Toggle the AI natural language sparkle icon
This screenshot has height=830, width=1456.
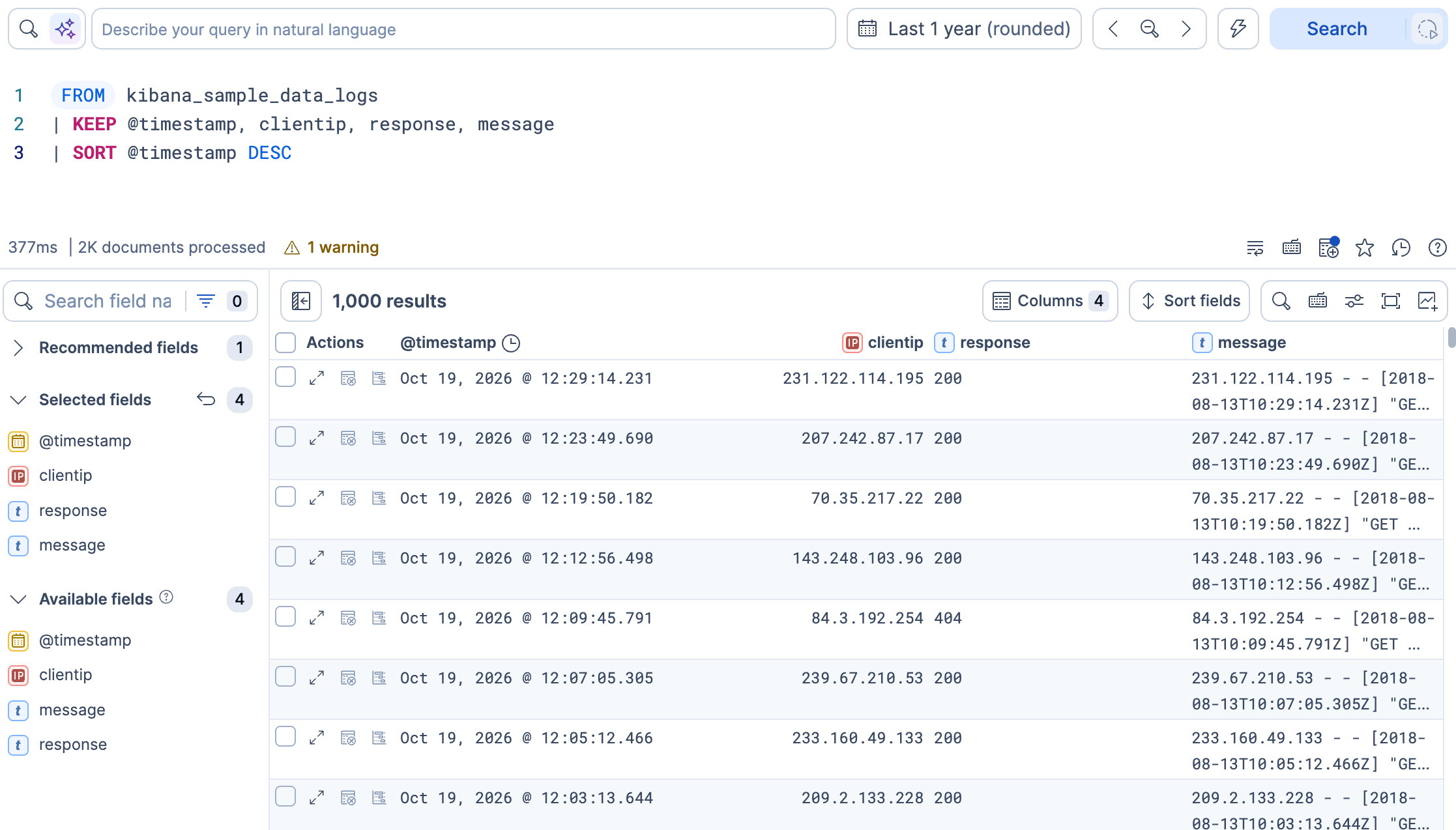point(65,29)
